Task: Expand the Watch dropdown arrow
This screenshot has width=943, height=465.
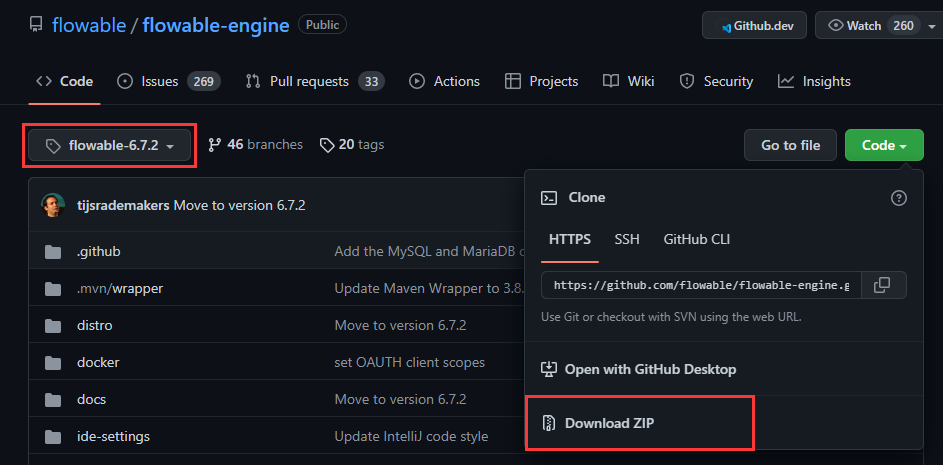Action: point(932,26)
